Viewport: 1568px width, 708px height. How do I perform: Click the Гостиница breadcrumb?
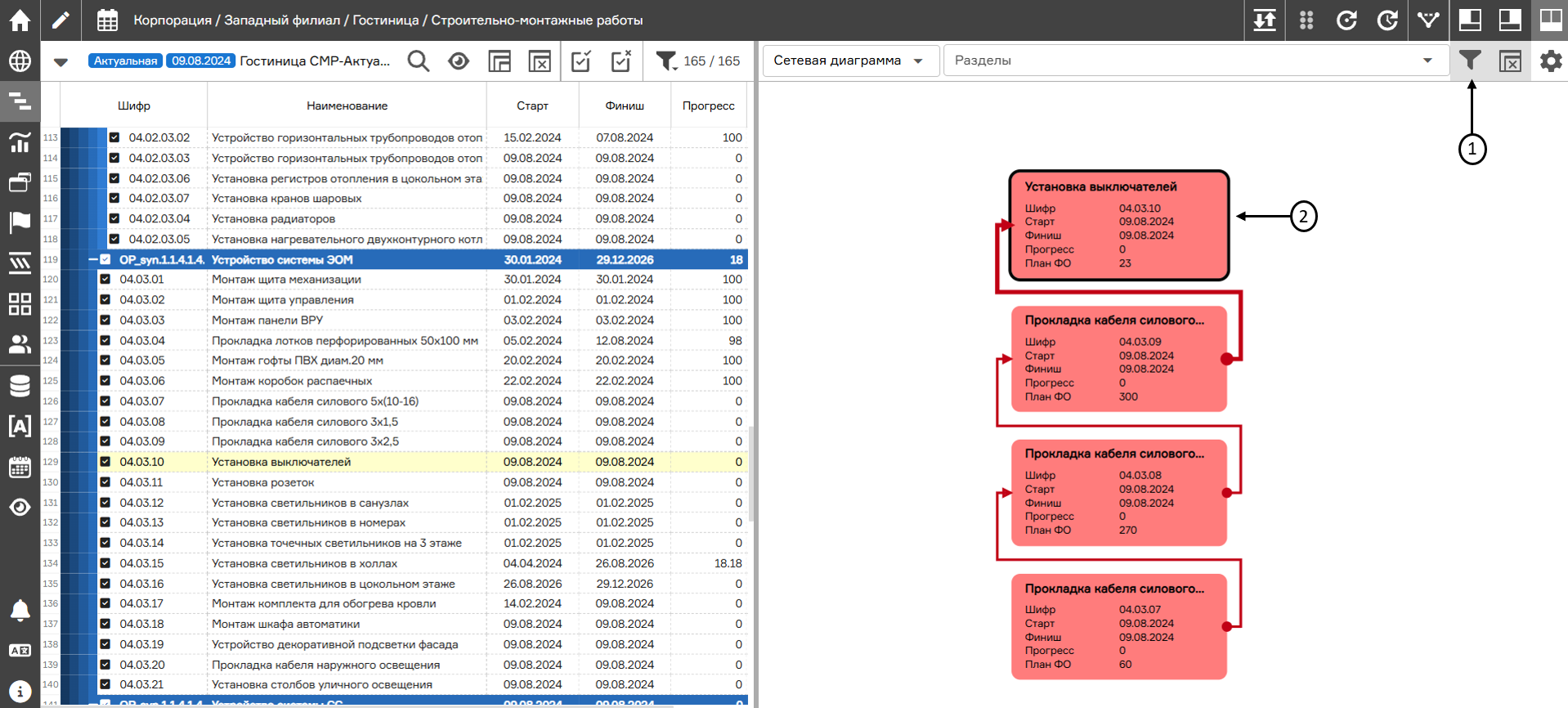[x=385, y=20]
